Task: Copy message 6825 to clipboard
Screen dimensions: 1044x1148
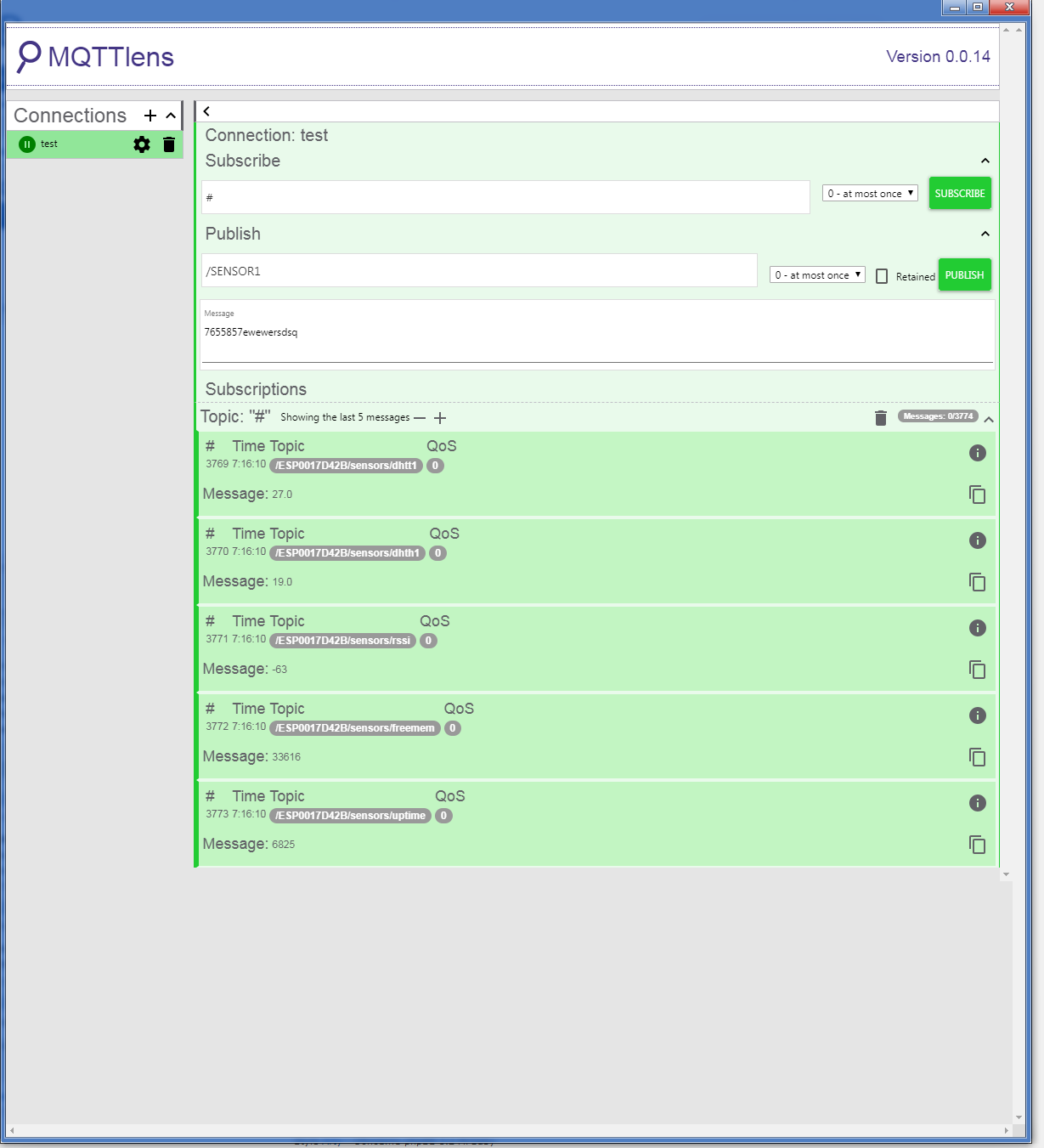Action: [x=978, y=845]
